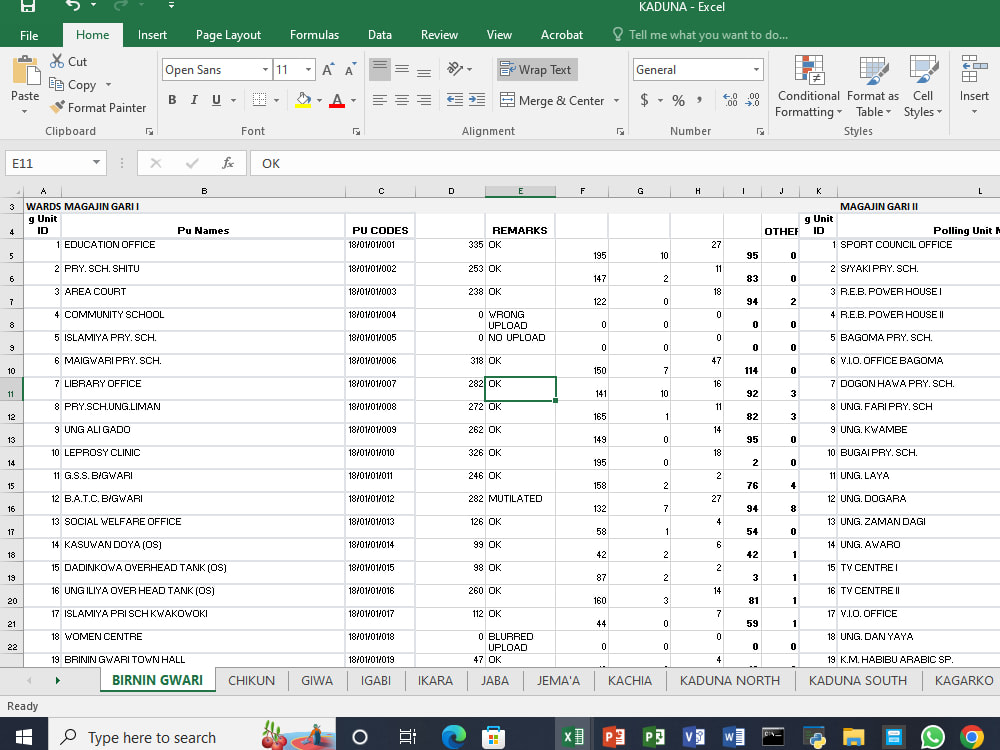Screen dimensions: 1000x750
Task: Click the Paste clipboard icon
Action: 26,70
